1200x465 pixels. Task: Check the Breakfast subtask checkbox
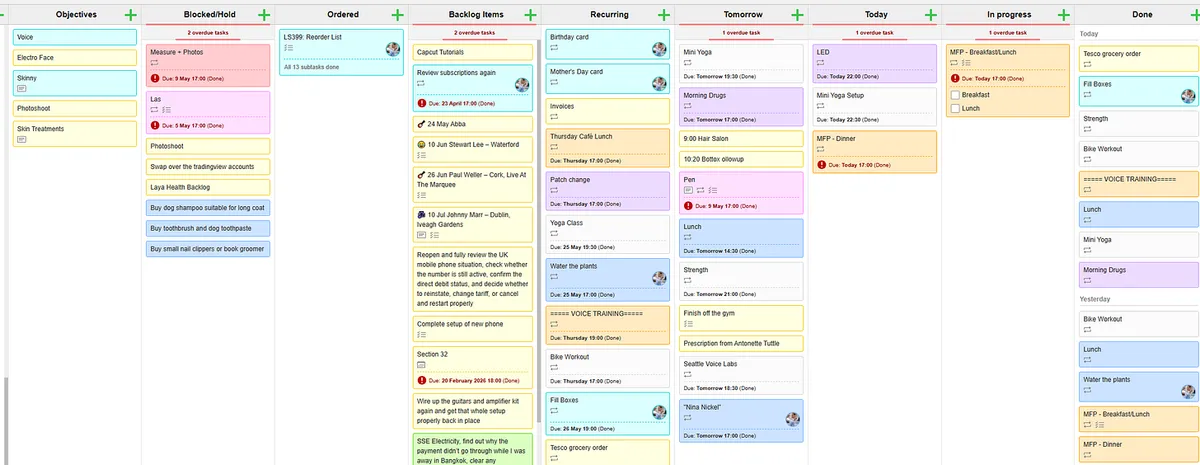[x=955, y=94]
